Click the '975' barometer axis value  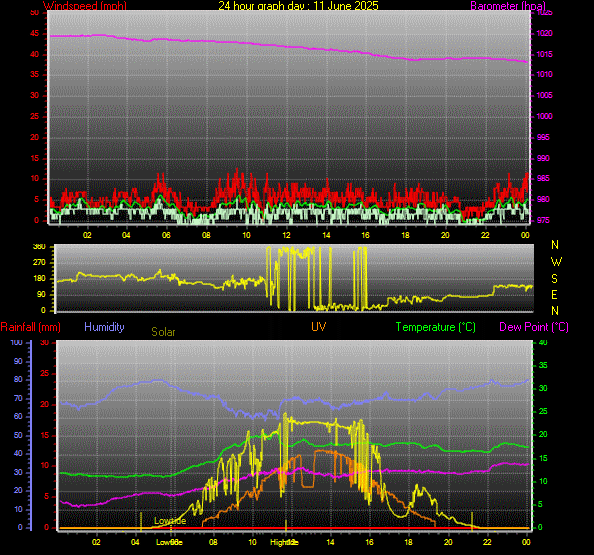point(543,220)
